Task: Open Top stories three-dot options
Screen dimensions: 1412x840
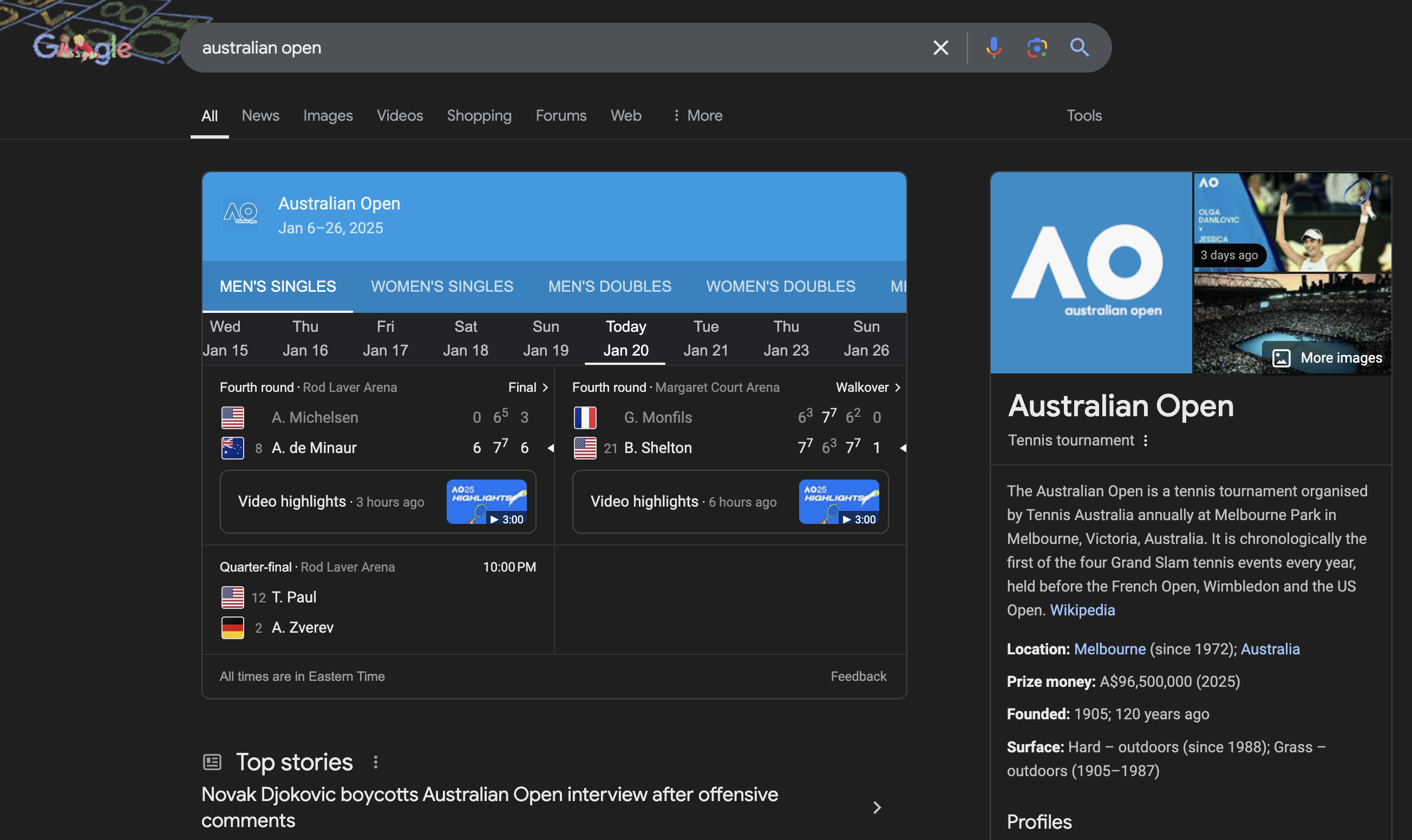Action: (375, 762)
